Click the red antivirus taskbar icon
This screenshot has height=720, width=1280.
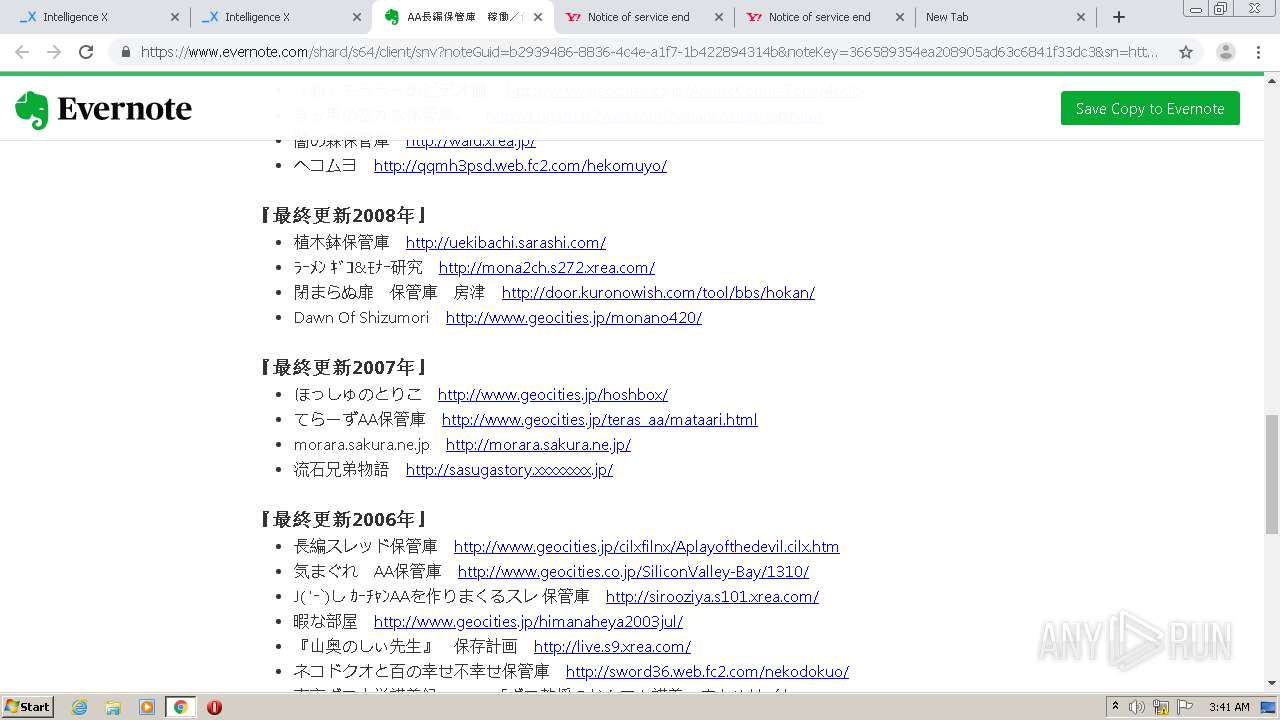coord(214,707)
